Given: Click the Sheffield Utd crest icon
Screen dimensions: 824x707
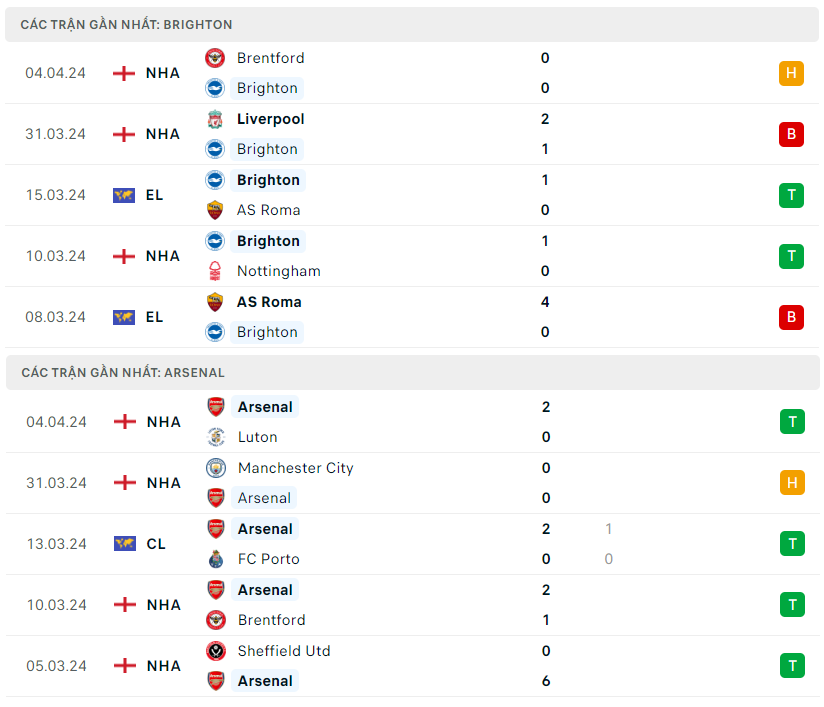Looking at the screenshot, I should pyautogui.click(x=216, y=651).
